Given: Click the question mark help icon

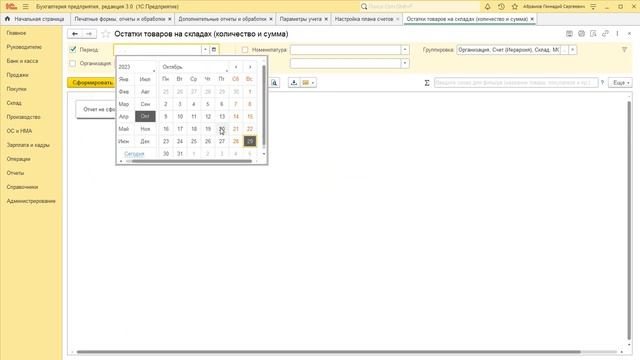Looking at the screenshot, I should (x=602, y=83).
